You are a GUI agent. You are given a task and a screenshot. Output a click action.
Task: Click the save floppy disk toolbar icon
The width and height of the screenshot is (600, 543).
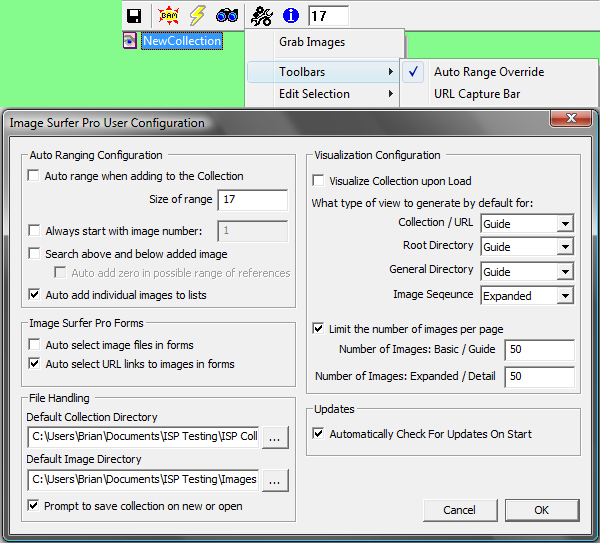click(x=134, y=16)
